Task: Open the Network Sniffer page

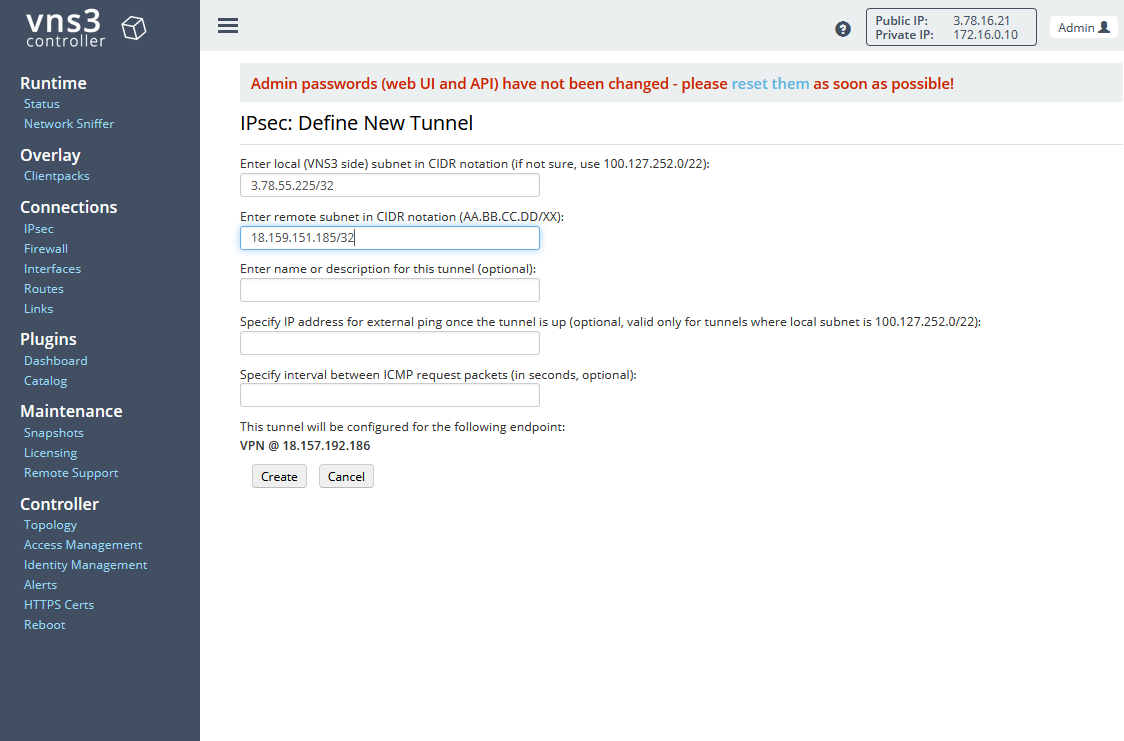Action: coord(68,123)
